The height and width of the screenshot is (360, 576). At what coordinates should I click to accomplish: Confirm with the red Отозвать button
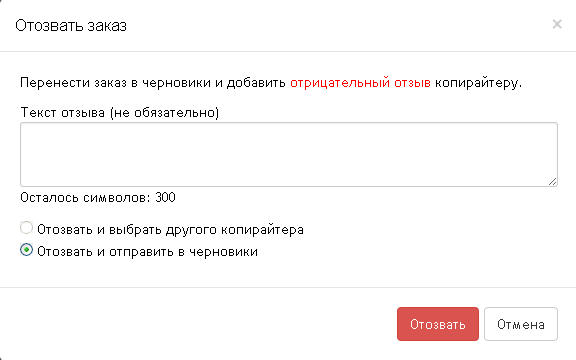(x=438, y=324)
